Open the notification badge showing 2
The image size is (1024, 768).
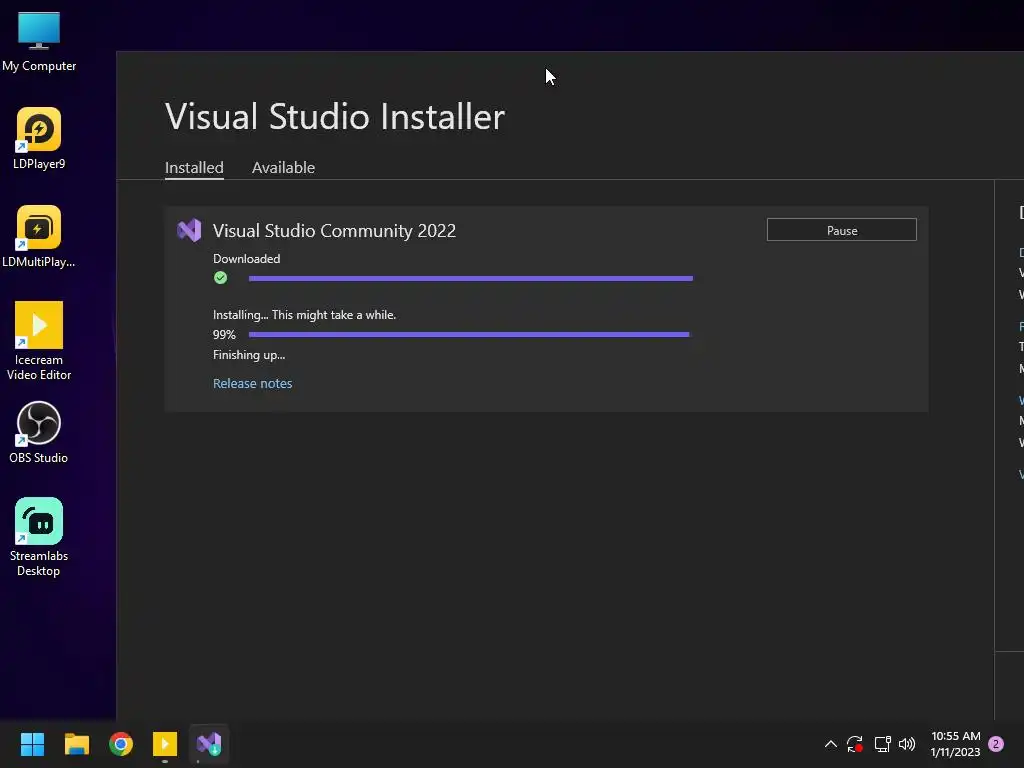[x=996, y=744]
